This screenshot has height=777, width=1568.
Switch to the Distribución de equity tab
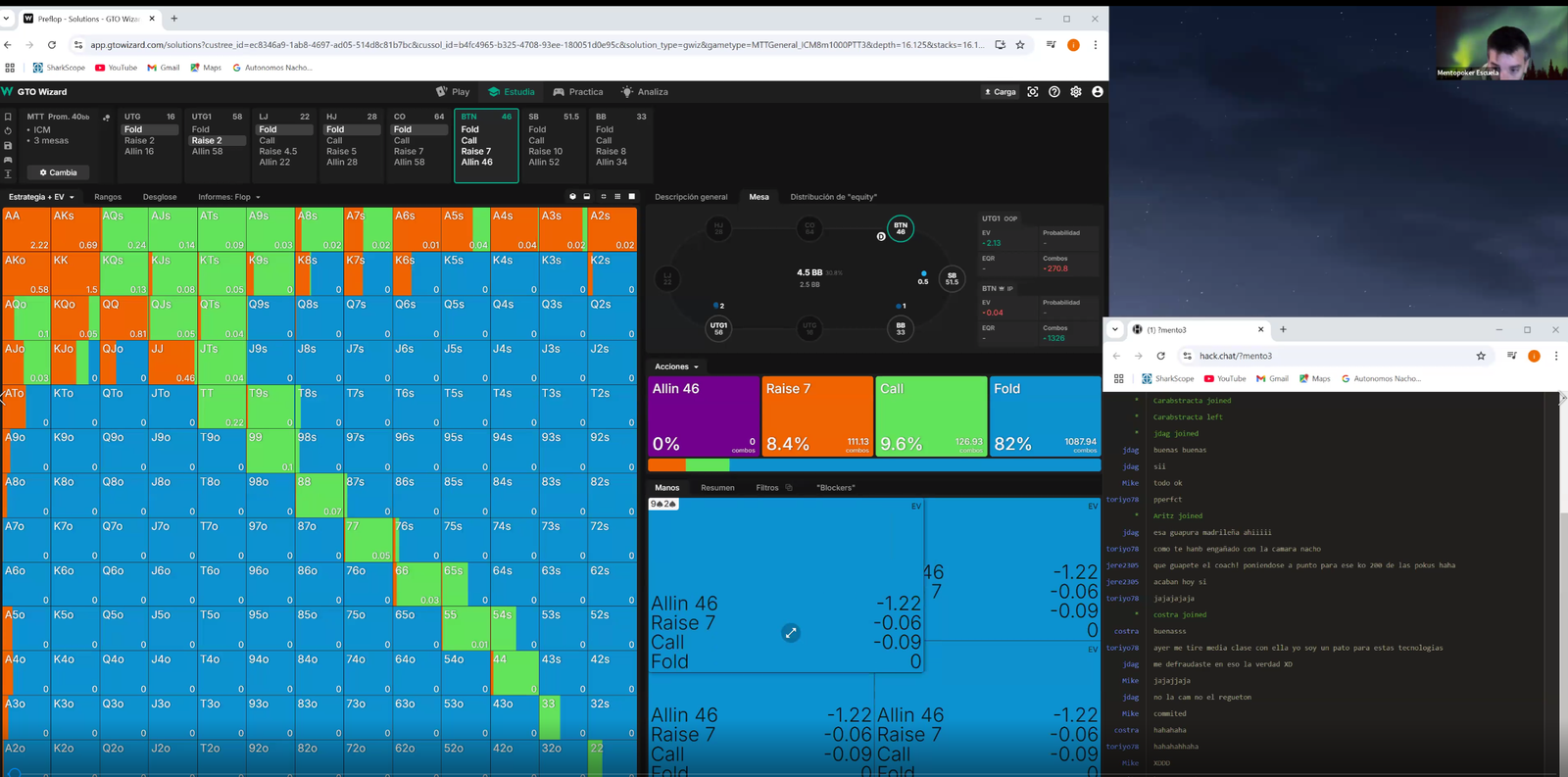pyautogui.click(x=833, y=197)
